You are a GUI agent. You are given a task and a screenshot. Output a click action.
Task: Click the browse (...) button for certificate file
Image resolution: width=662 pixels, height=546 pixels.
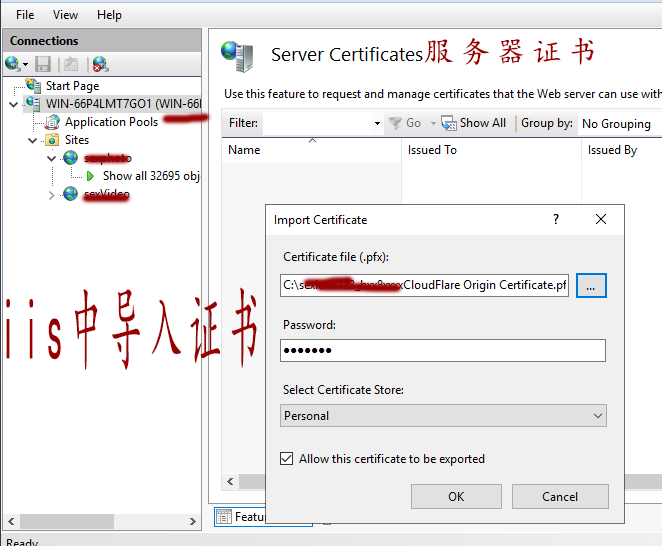tap(591, 285)
